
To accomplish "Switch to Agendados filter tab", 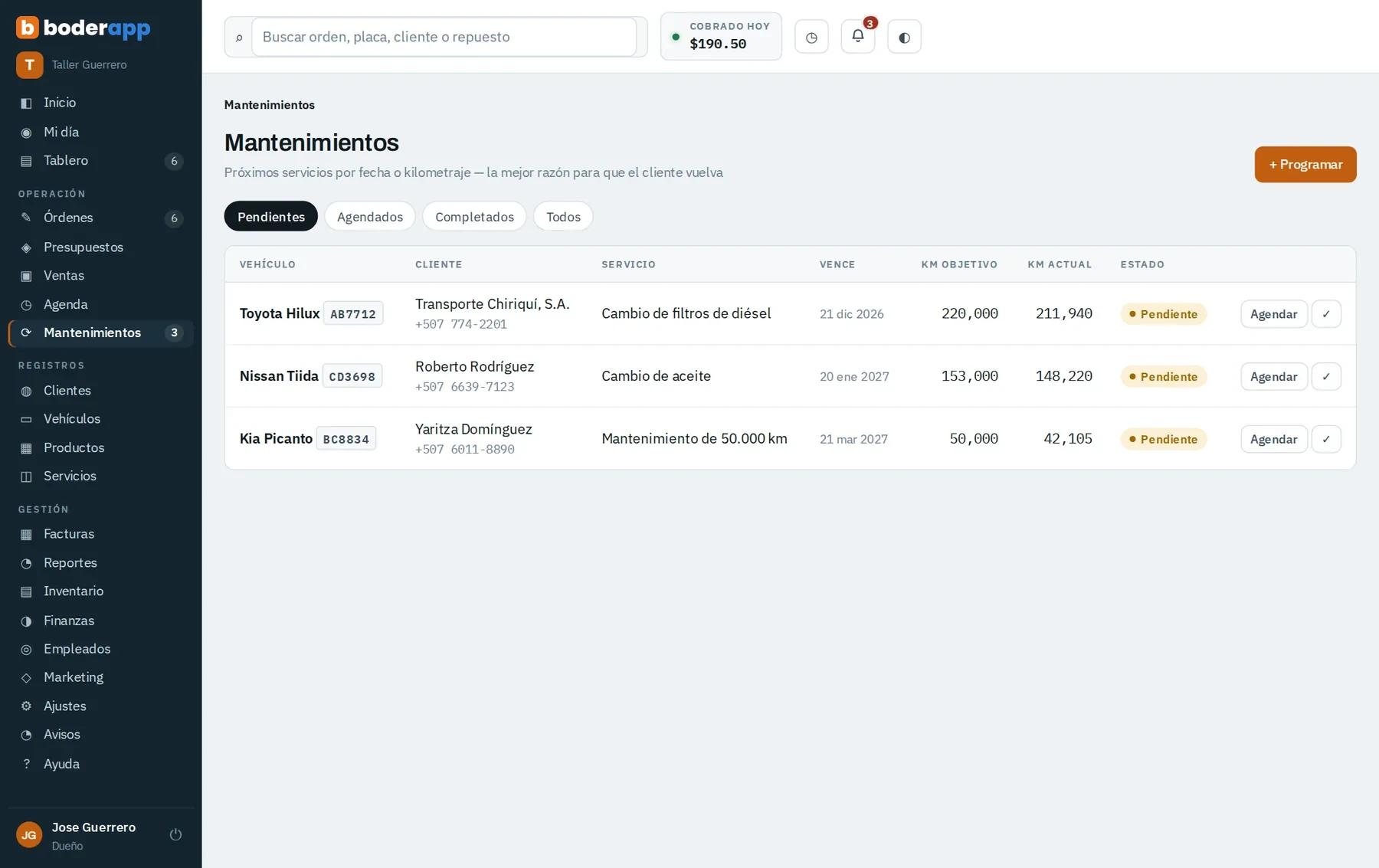I will coord(370,217).
